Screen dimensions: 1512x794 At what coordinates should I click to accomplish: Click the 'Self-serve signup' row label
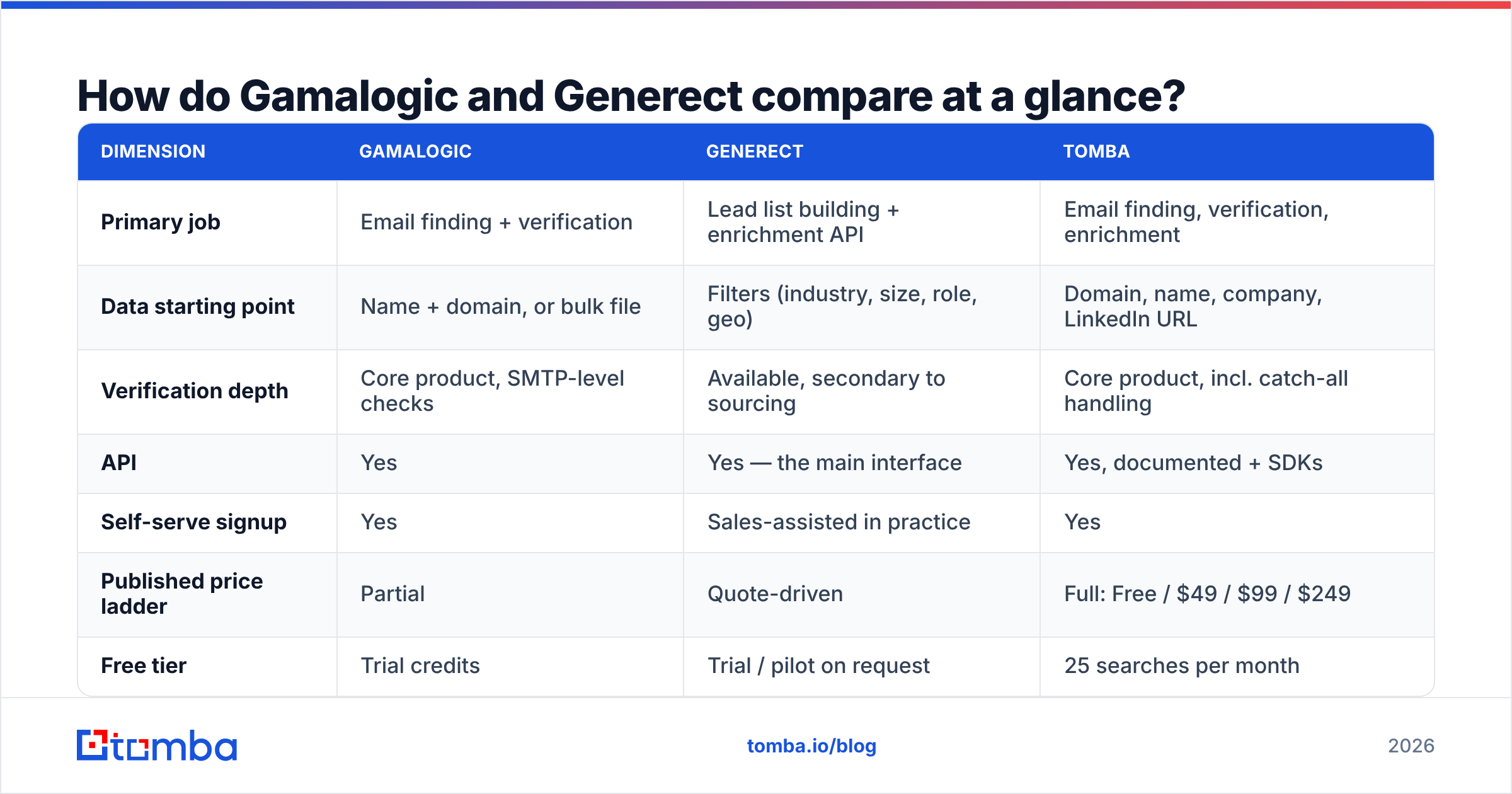click(194, 522)
